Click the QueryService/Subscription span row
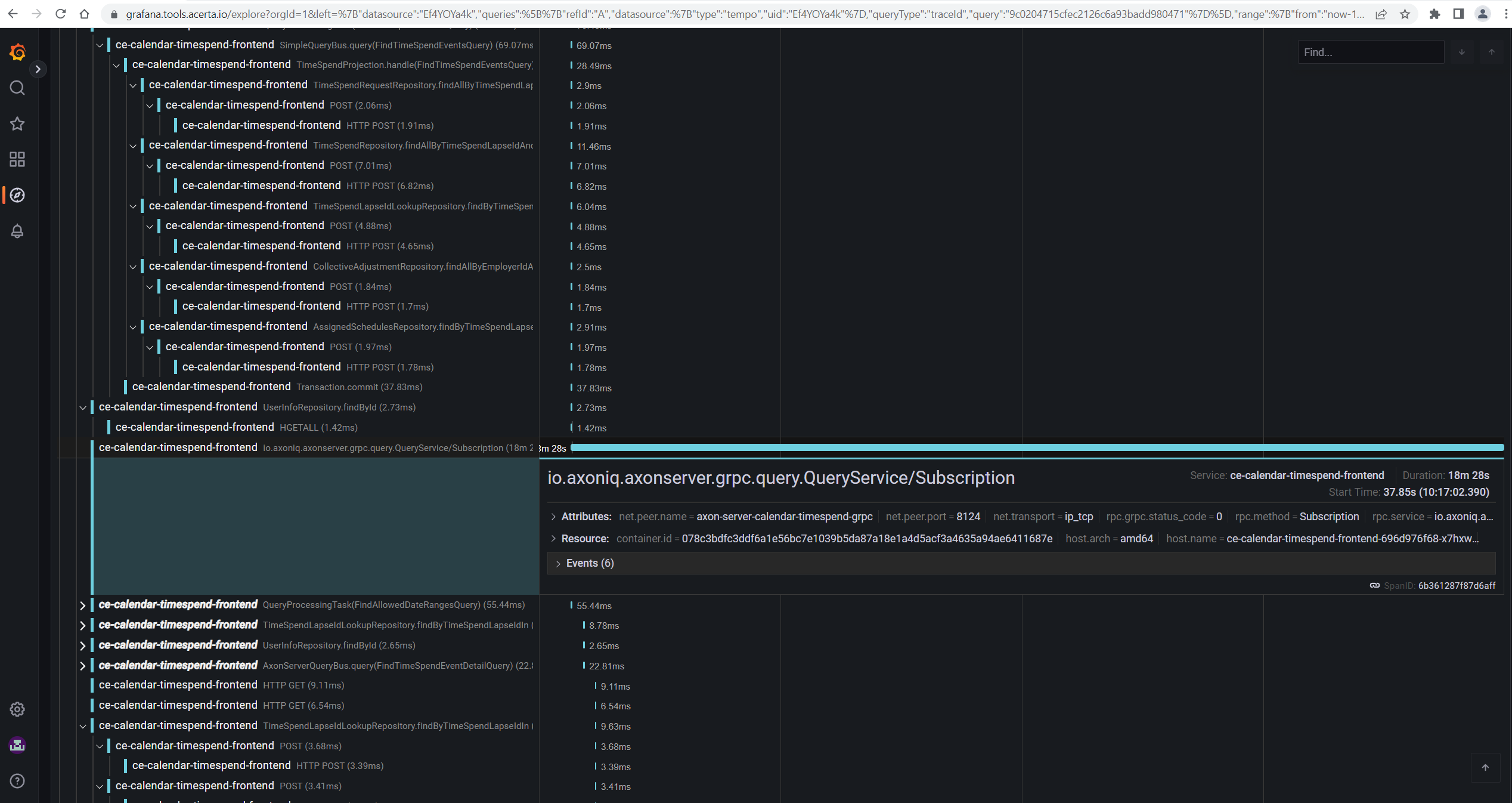This screenshot has width=1512, height=803. point(316,447)
